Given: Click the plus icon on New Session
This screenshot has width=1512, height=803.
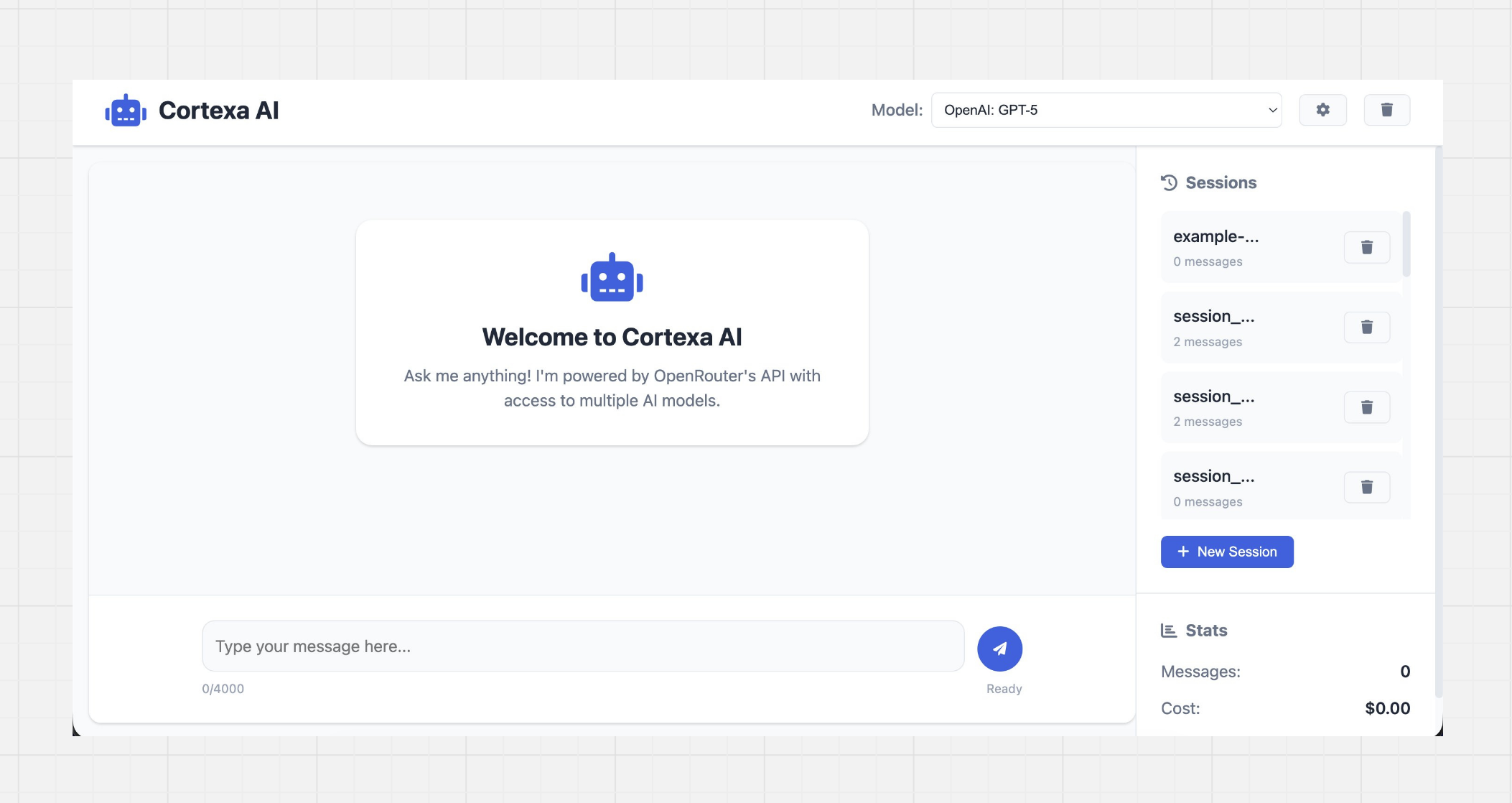Looking at the screenshot, I should coord(1182,552).
